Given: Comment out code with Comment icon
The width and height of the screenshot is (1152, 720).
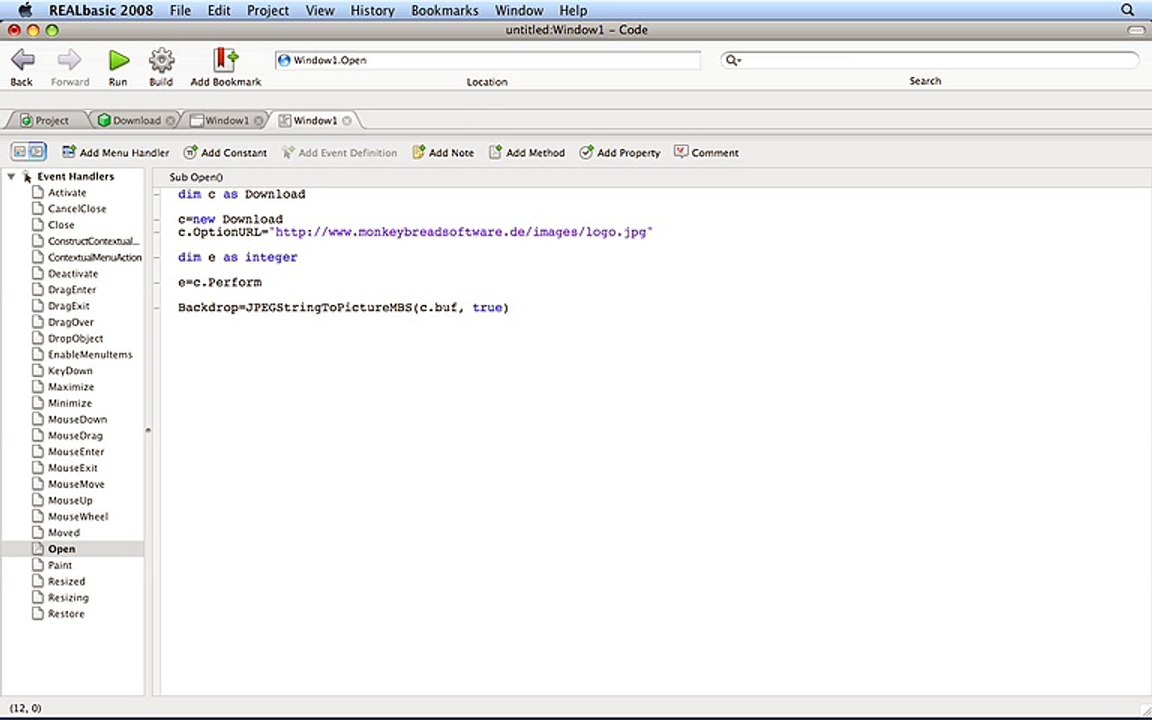Looking at the screenshot, I should (681, 152).
